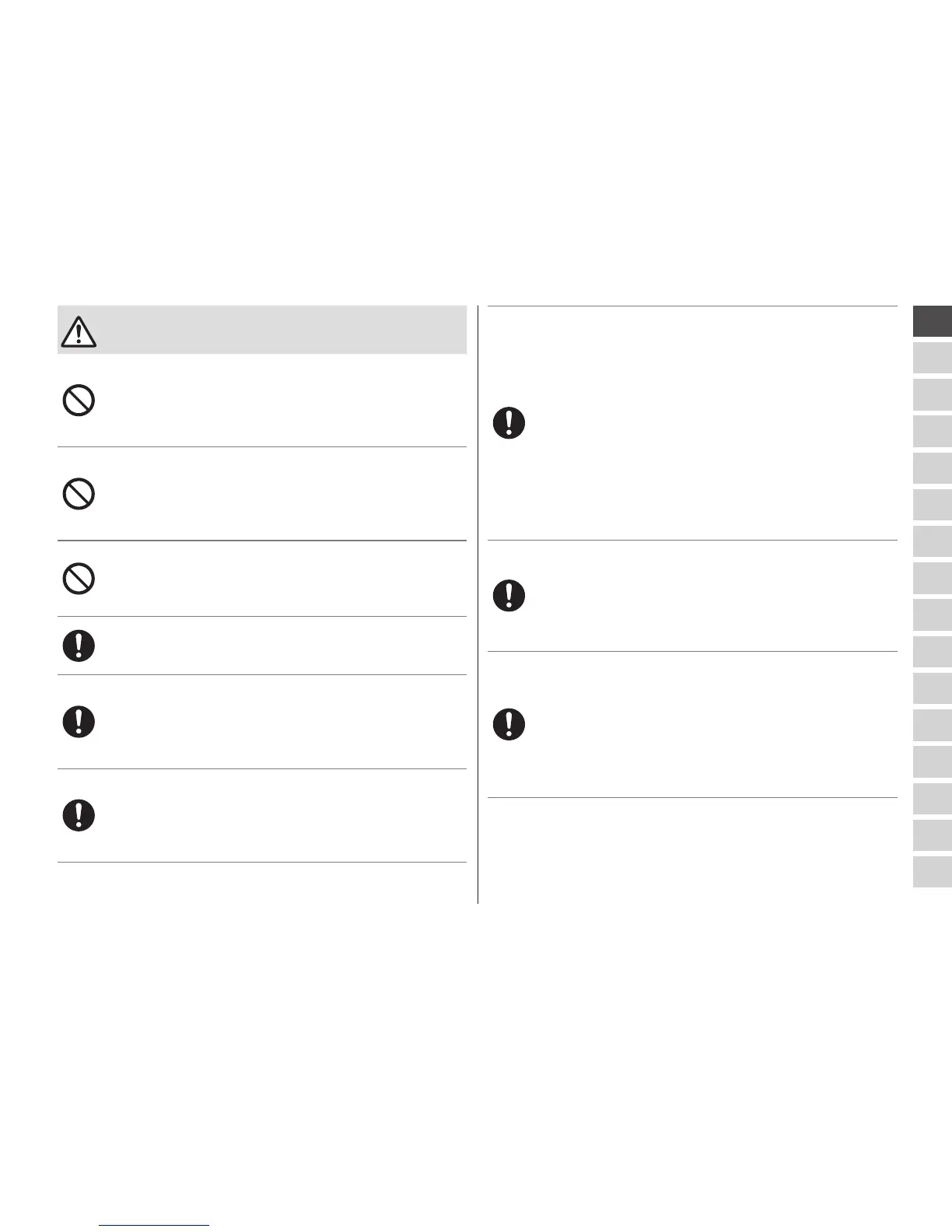The width and height of the screenshot is (952, 1232).
Task: Click the second prohibition circle icon from top
Action: click(79, 494)
